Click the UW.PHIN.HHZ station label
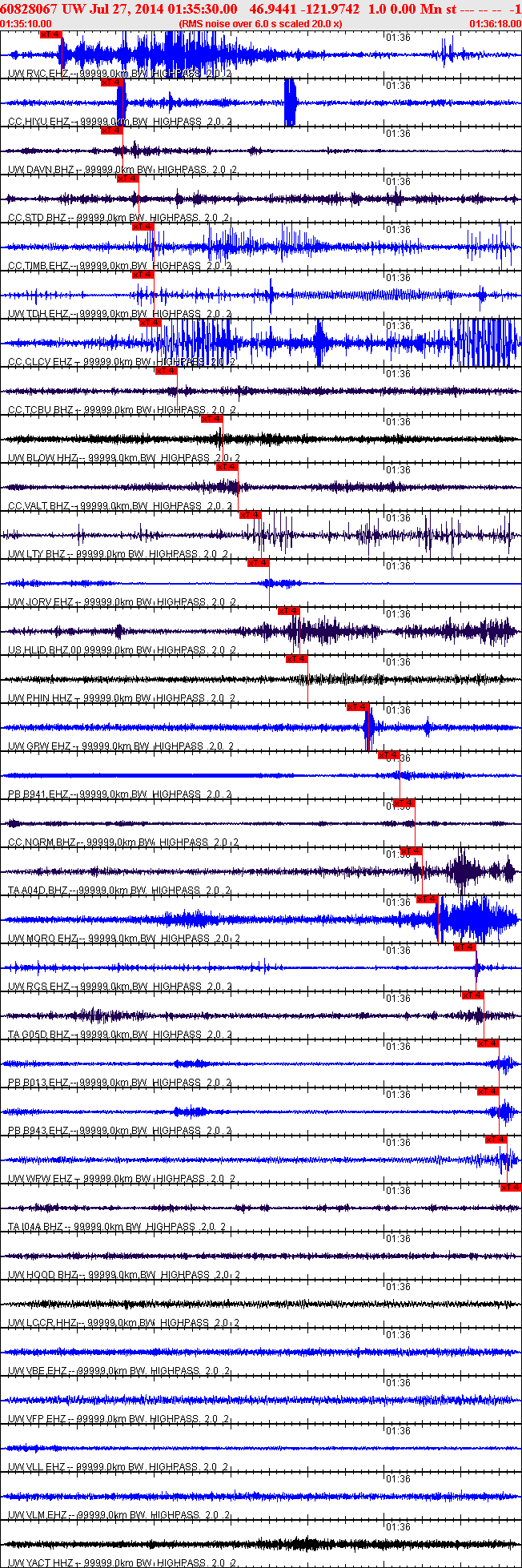This screenshot has width=522, height=1568. [40, 698]
